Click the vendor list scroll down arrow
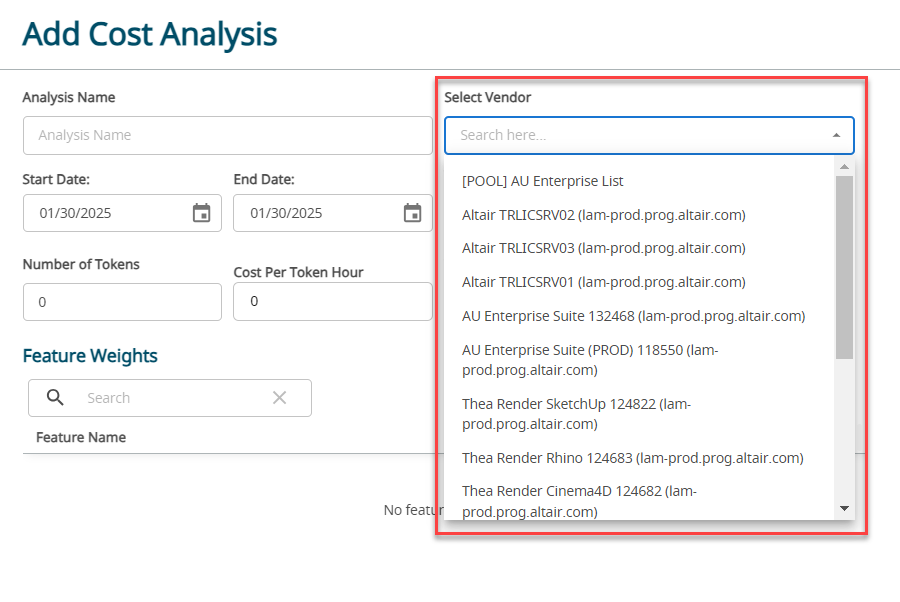 coord(844,508)
